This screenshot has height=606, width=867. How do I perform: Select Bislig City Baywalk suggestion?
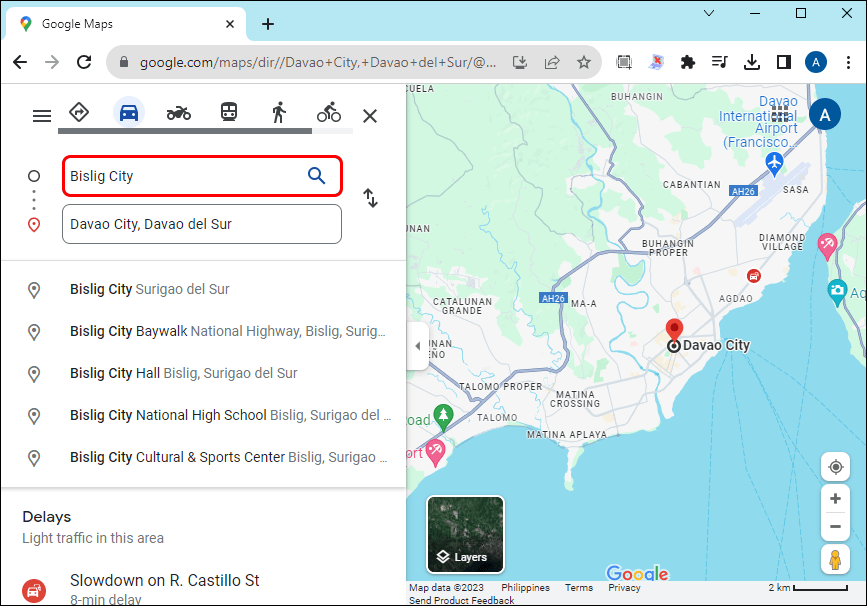tap(203, 331)
